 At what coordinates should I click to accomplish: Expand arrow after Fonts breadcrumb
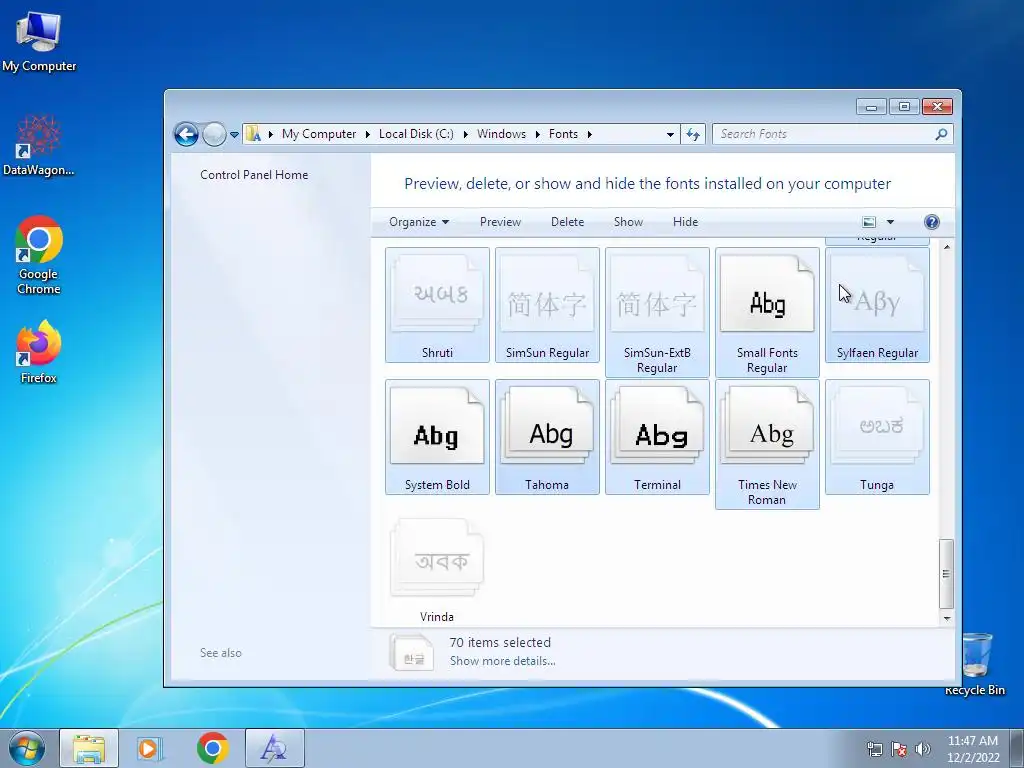click(x=590, y=134)
